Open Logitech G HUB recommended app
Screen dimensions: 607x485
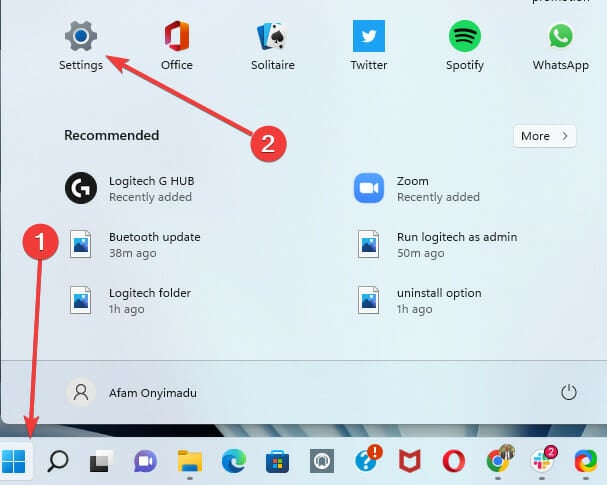[132, 189]
